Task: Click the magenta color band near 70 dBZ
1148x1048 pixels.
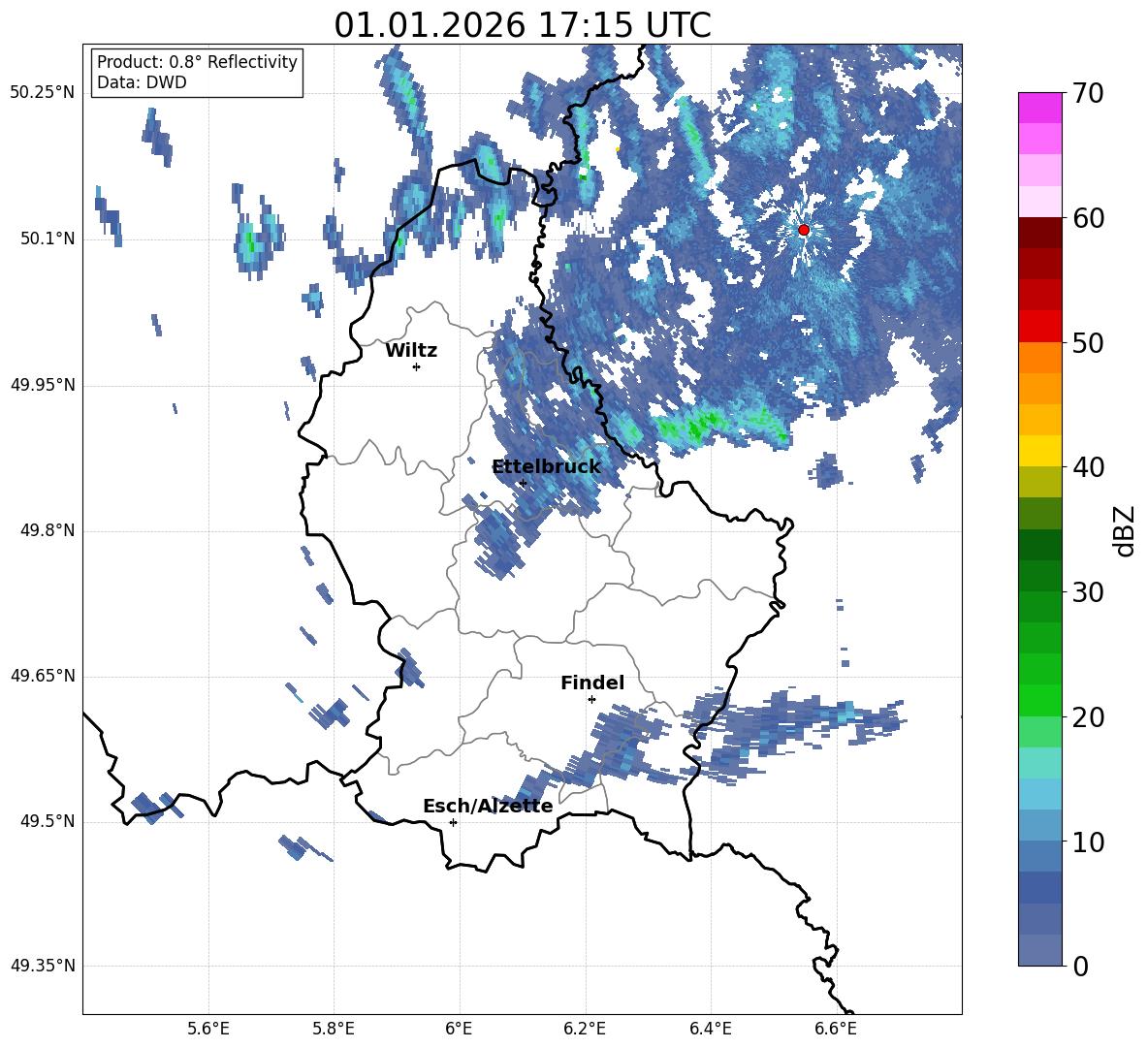Action: [1039, 109]
